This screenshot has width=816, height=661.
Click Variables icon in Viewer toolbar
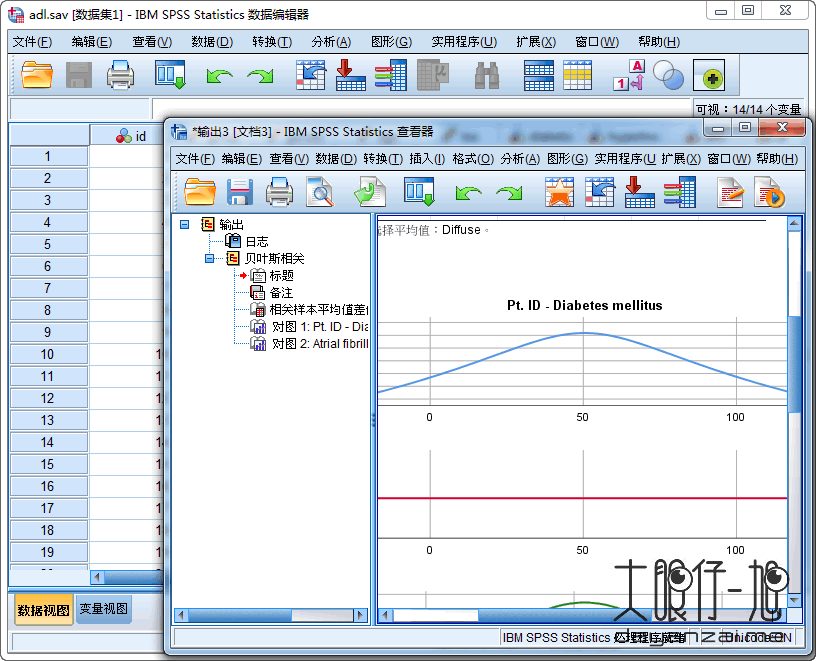(x=680, y=192)
